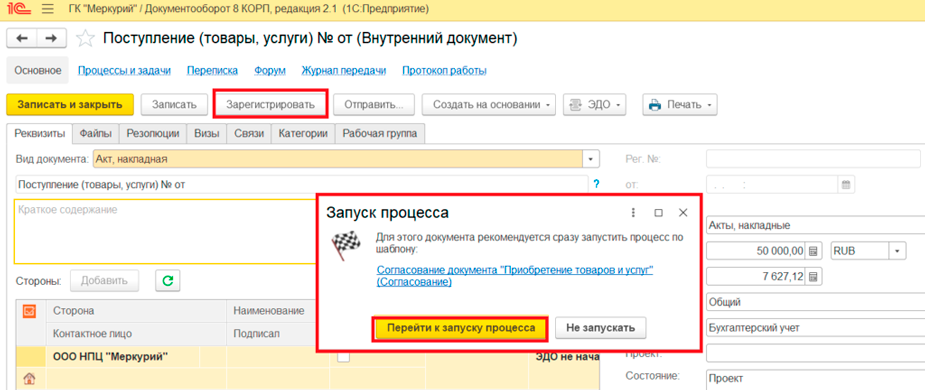The height and width of the screenshot is (390, 925).
Task: Open Согласование документа template link
Action: (514, 276)
